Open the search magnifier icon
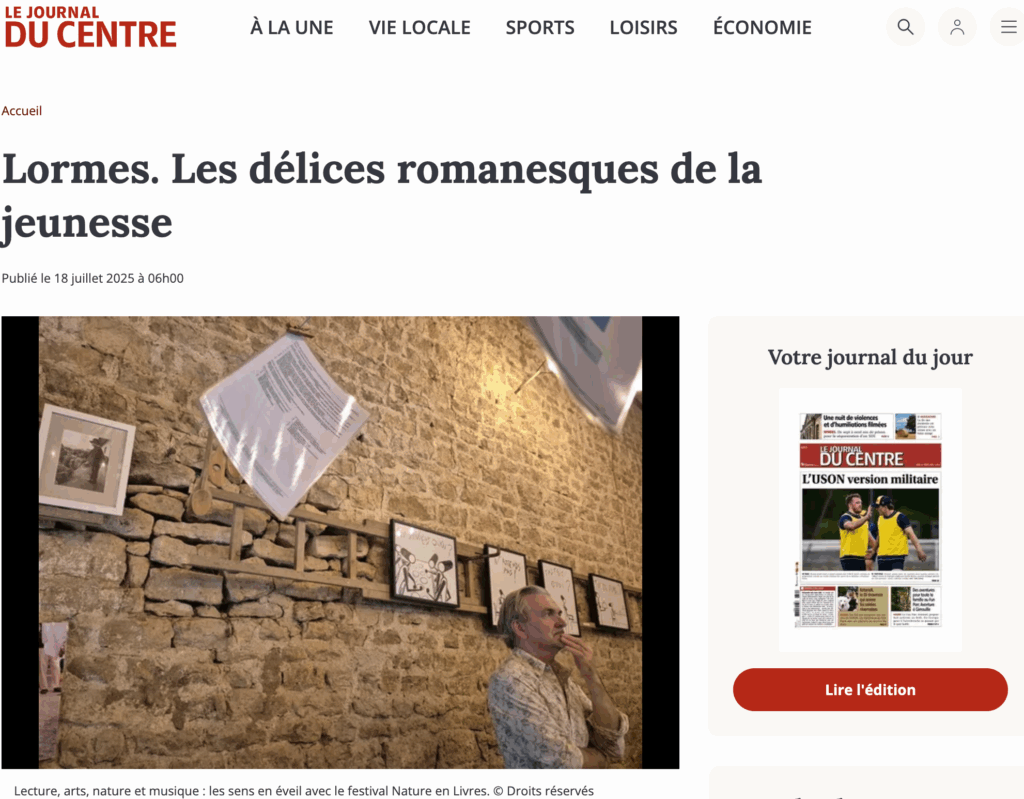This screenshot has width=1024, height=799. point(905,27)
